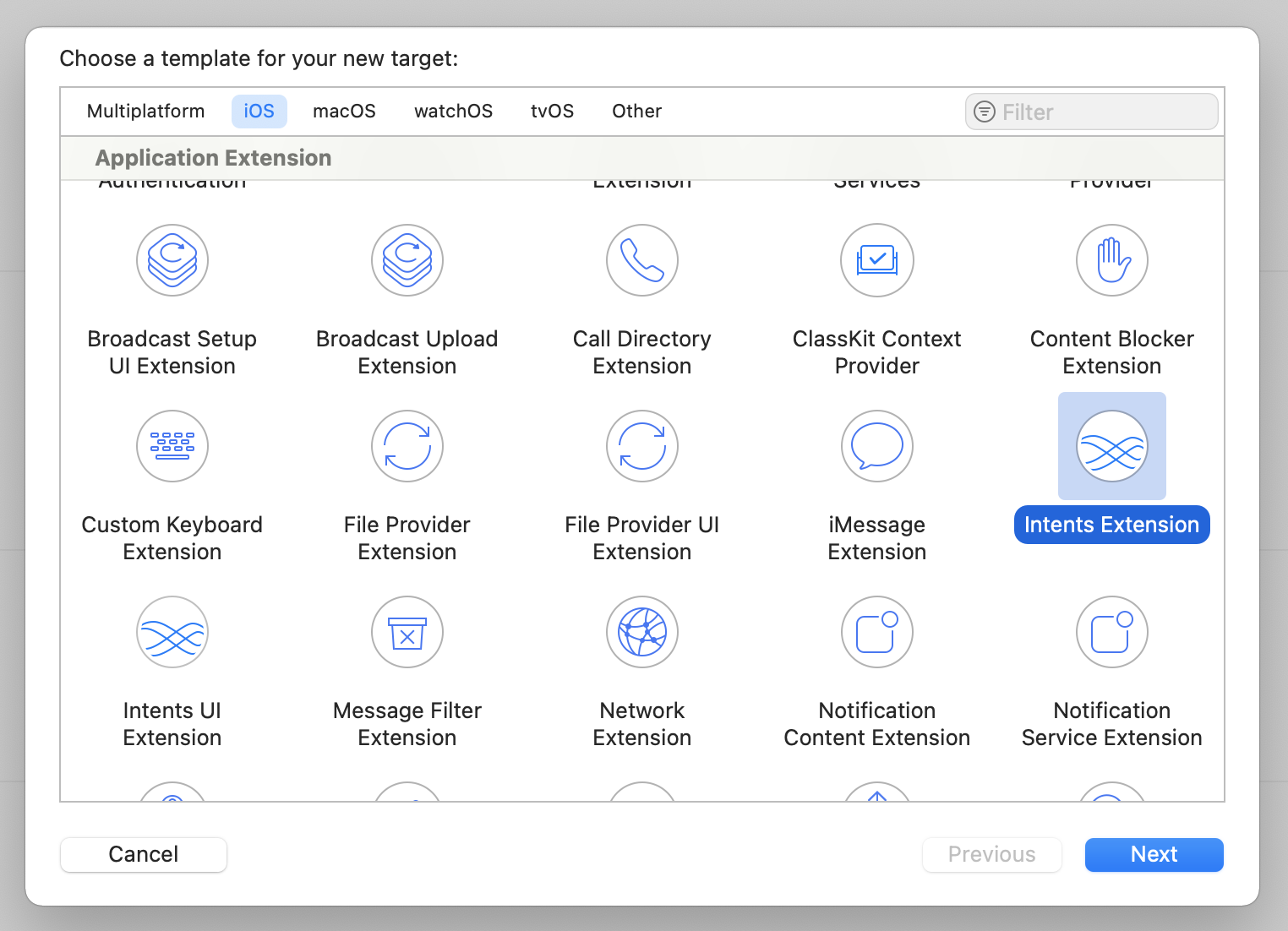
Task: Select the ClassKit Context Provider icon
Action: point(877,260)
